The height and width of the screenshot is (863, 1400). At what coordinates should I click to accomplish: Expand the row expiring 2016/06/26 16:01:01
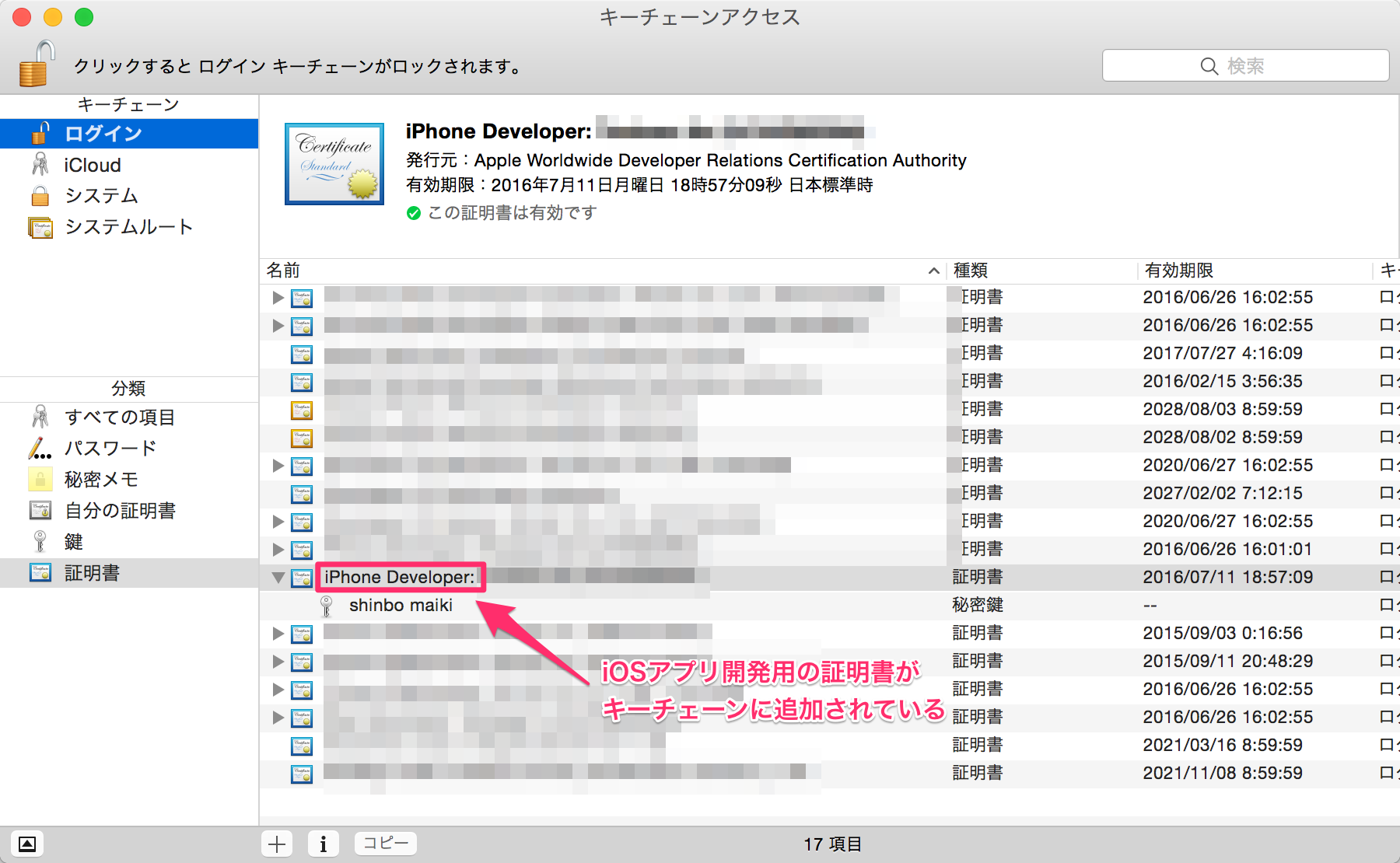(x=278, y=550)
